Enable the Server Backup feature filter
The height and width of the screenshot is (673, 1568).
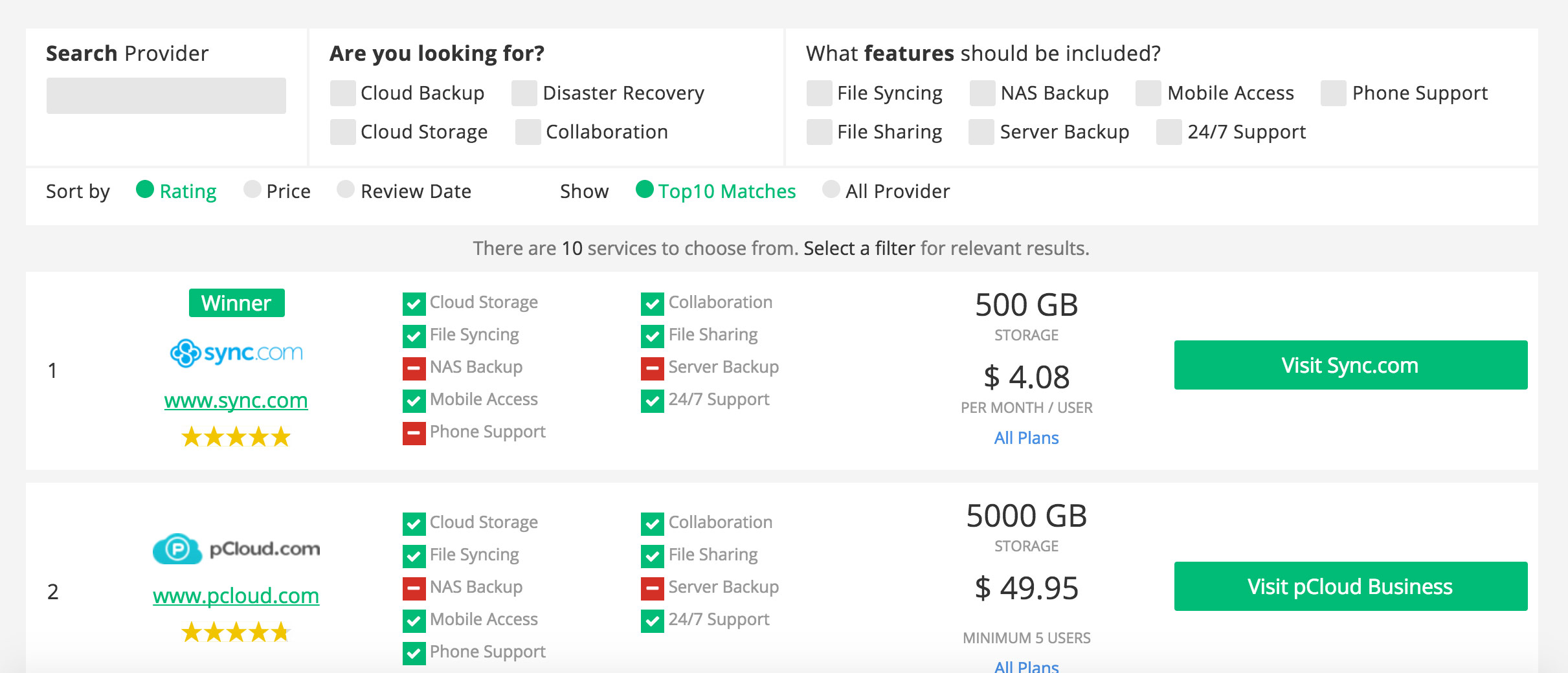981,132
